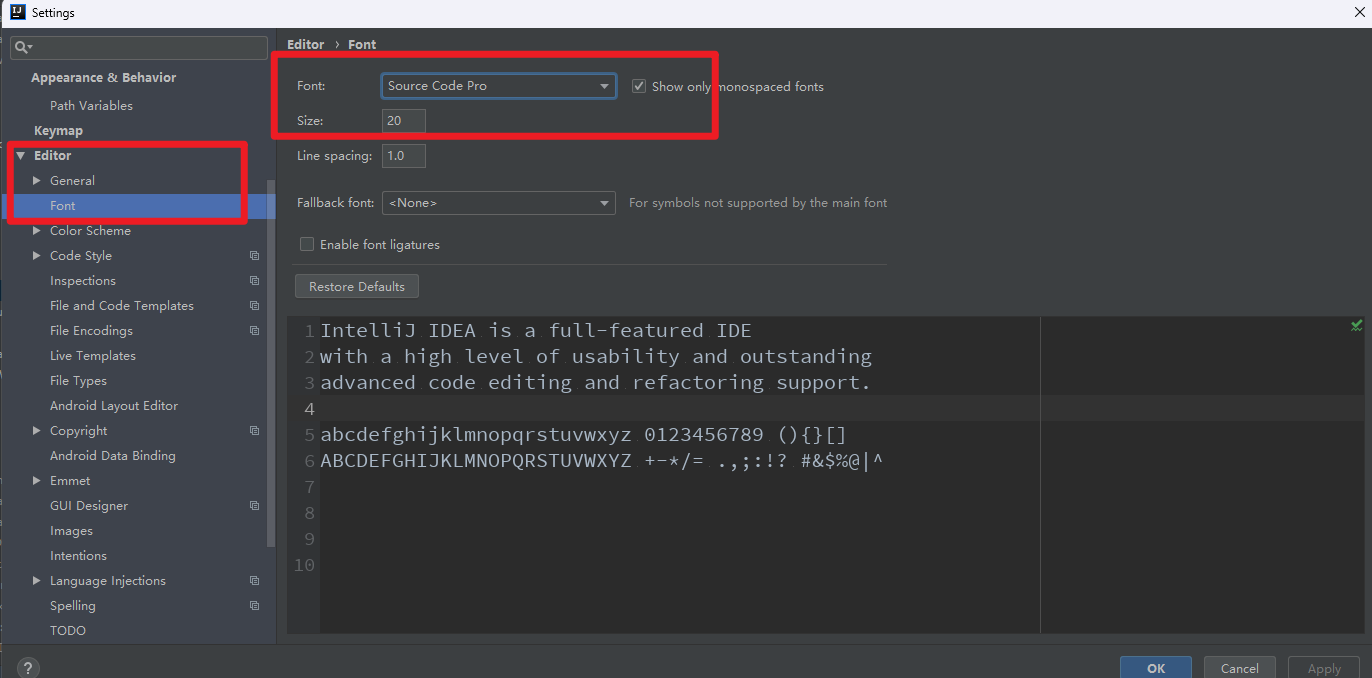The height and width of the screenshot is (678, 1372).
Task: Select Color Scheme in the settings tree
Action: click(90, 231)
